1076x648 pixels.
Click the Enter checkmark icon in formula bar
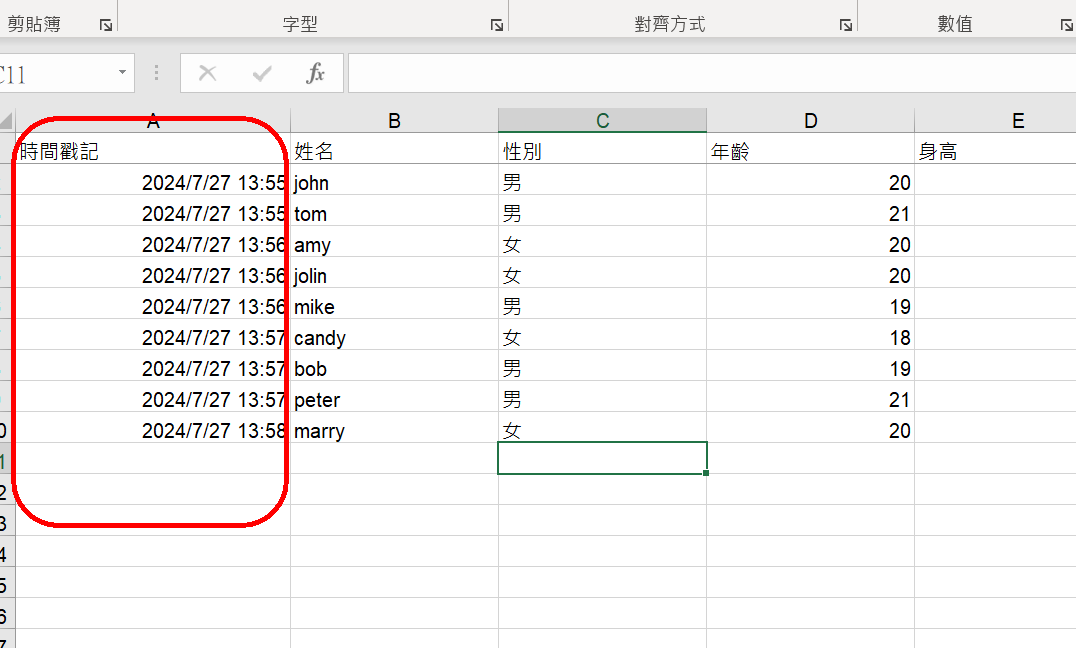[262, 73]
